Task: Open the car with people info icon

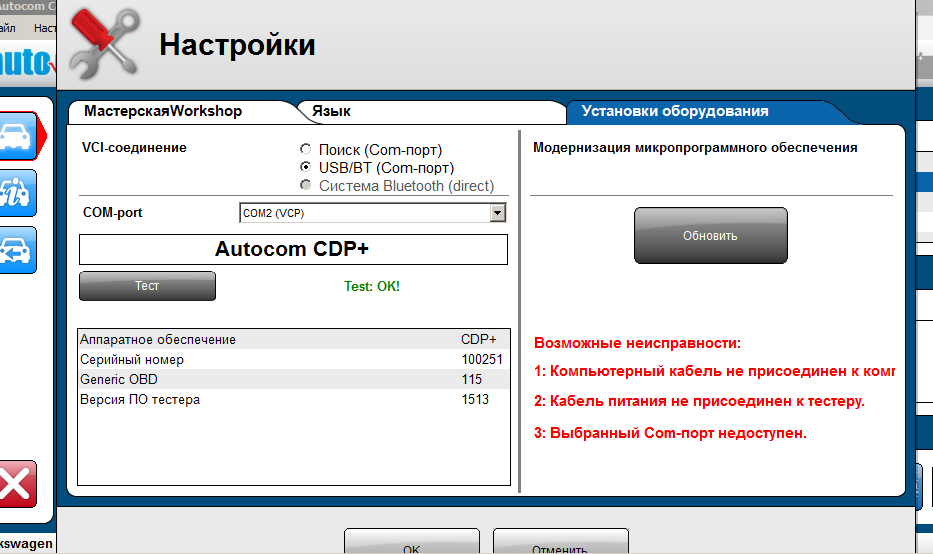Action: (x=16, y=193)
